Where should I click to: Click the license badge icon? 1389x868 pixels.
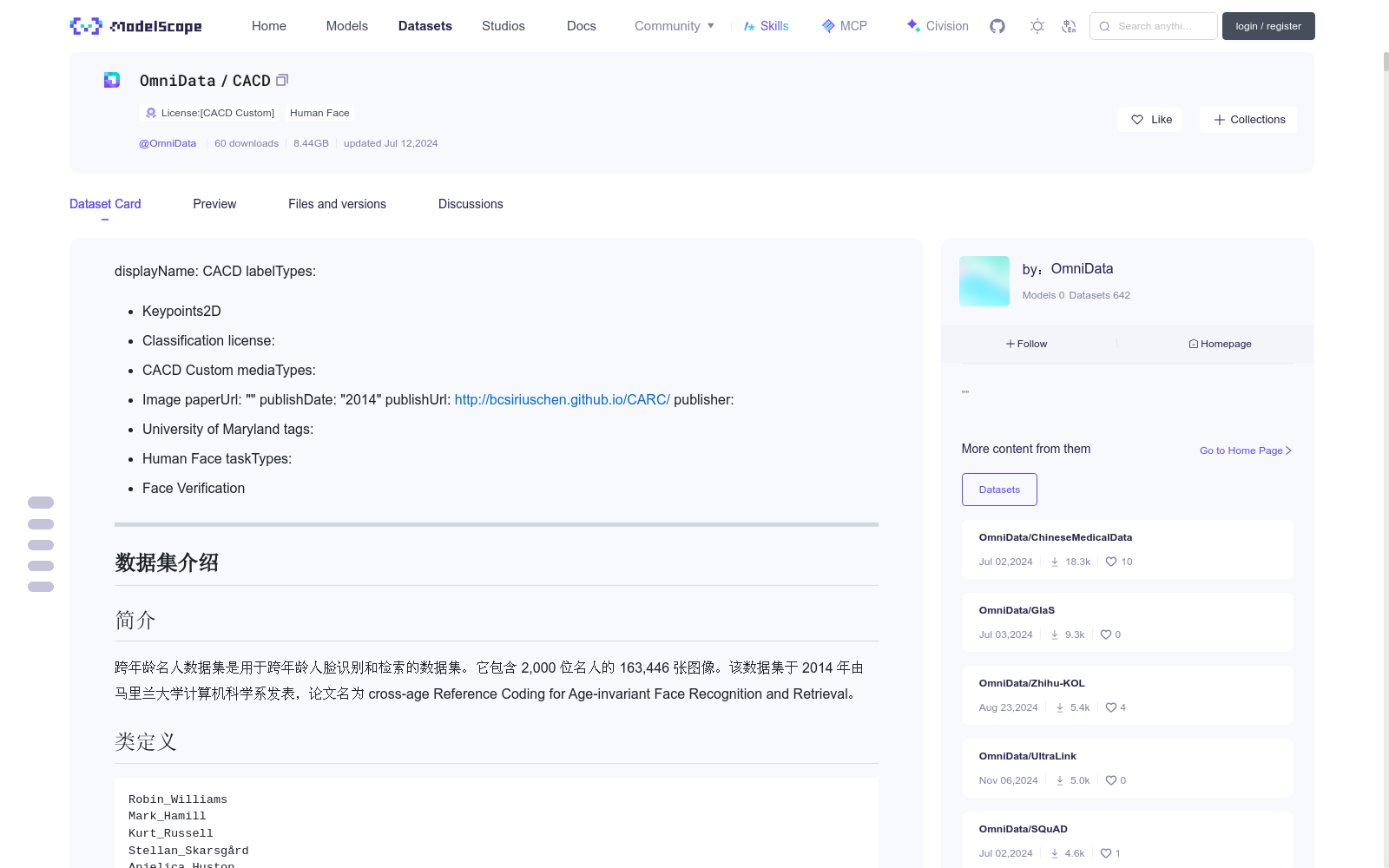[x=151, y=113]
